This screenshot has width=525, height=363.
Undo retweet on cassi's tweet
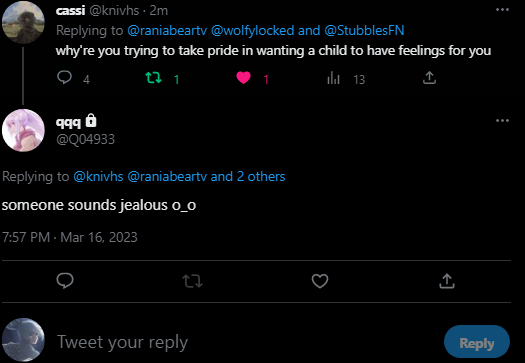tap(154, 78)
